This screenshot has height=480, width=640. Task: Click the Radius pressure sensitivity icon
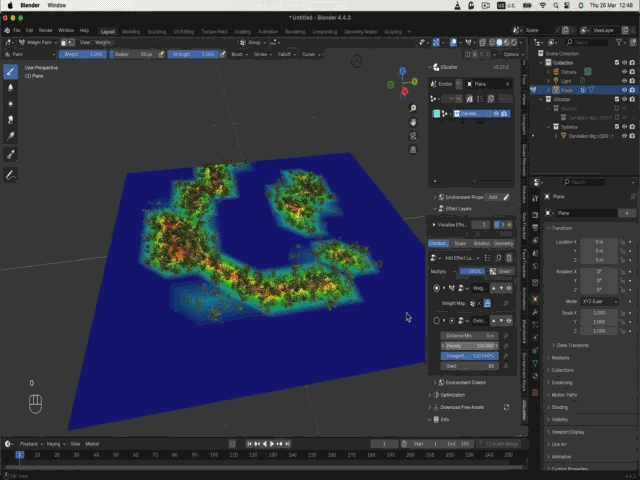pos(161,54)
